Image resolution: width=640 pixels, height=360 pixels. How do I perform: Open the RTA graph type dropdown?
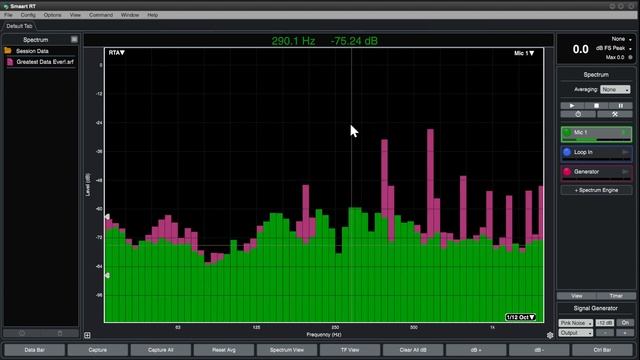click(116, 53)
